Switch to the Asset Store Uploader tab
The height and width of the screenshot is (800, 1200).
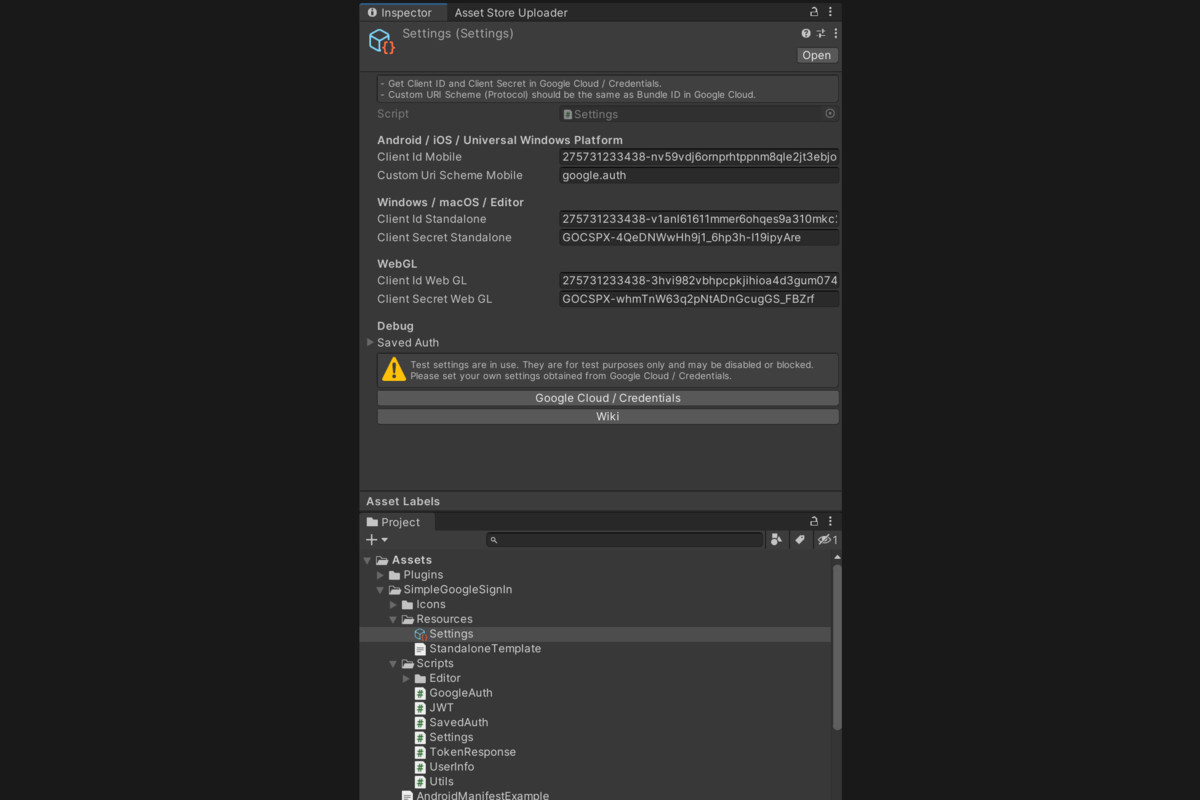[x=511, y=13]
